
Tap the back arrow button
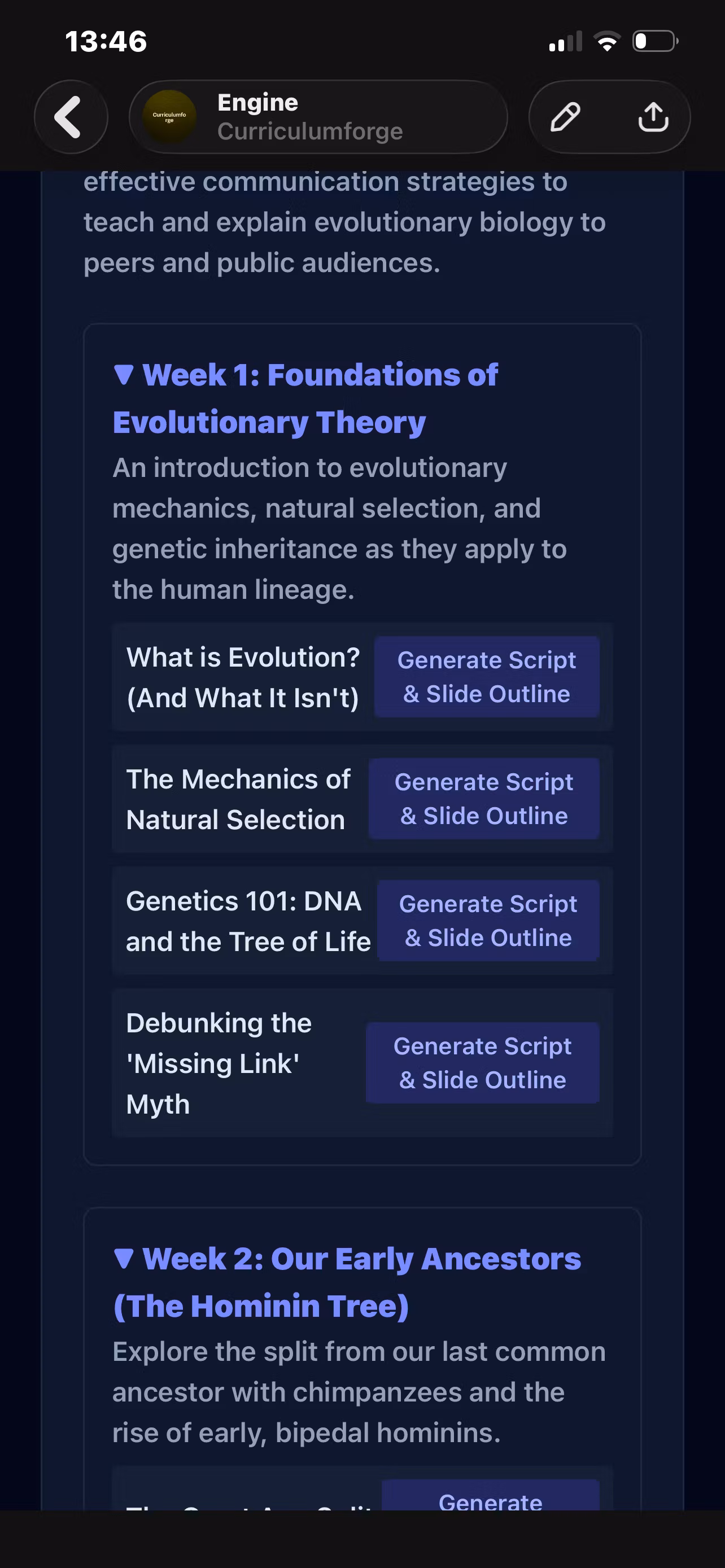tap(71, 117)
